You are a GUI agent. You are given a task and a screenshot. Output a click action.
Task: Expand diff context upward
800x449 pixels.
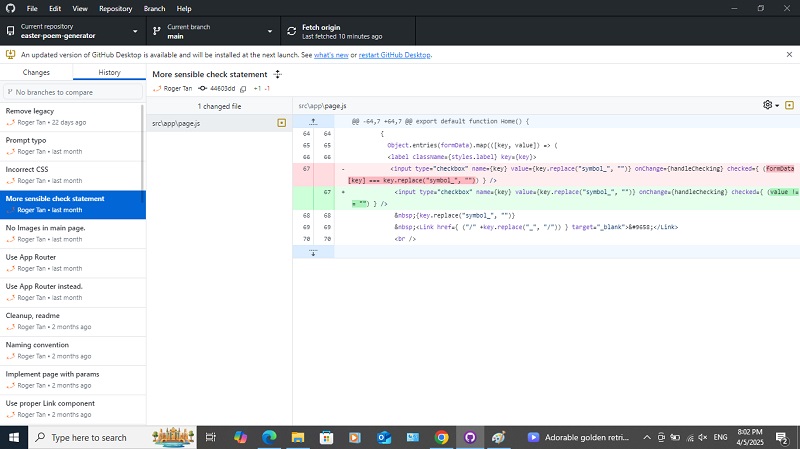pyautogui.click(x=313, y=121)
